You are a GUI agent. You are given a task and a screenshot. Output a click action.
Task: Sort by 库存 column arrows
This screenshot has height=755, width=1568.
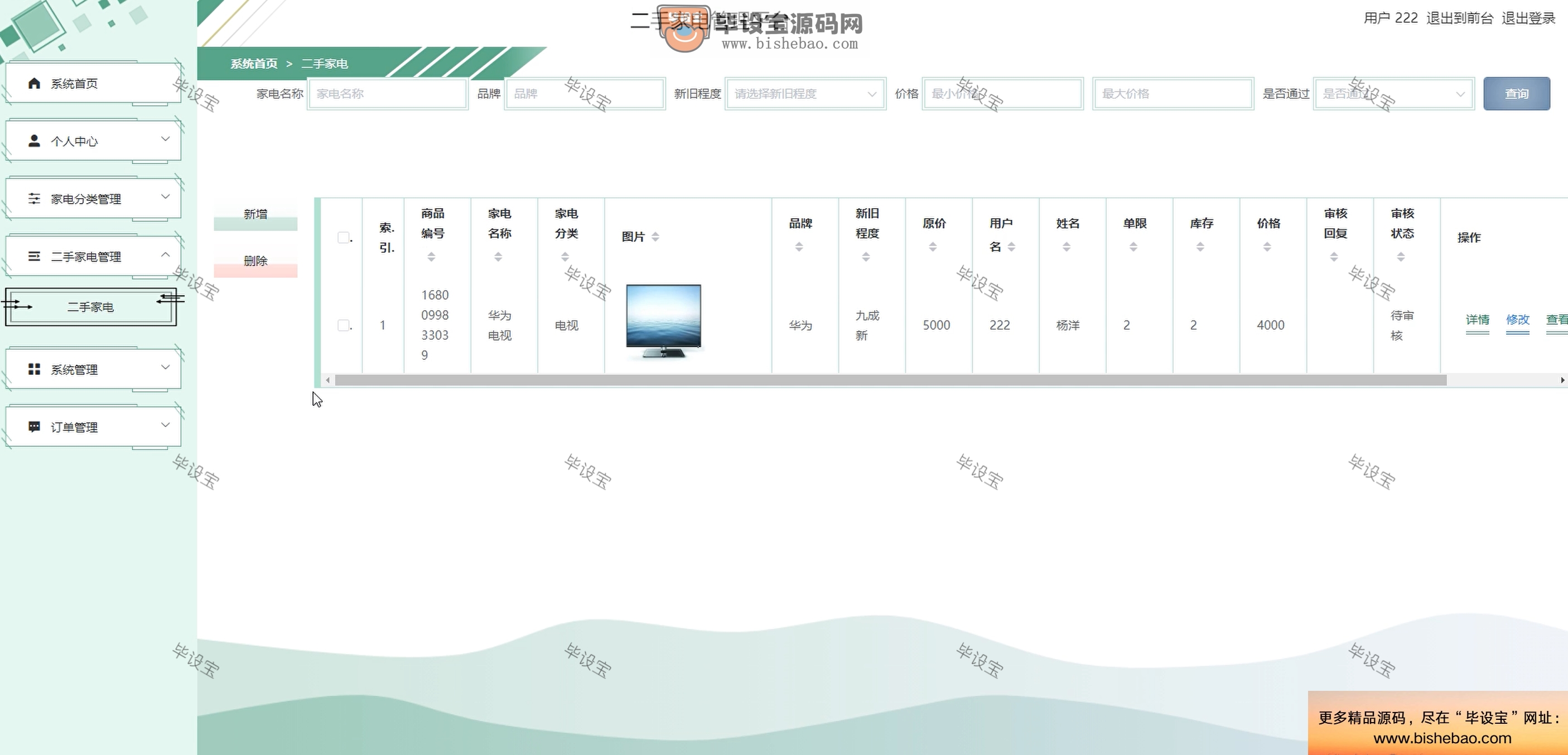tap(1200, 247)
